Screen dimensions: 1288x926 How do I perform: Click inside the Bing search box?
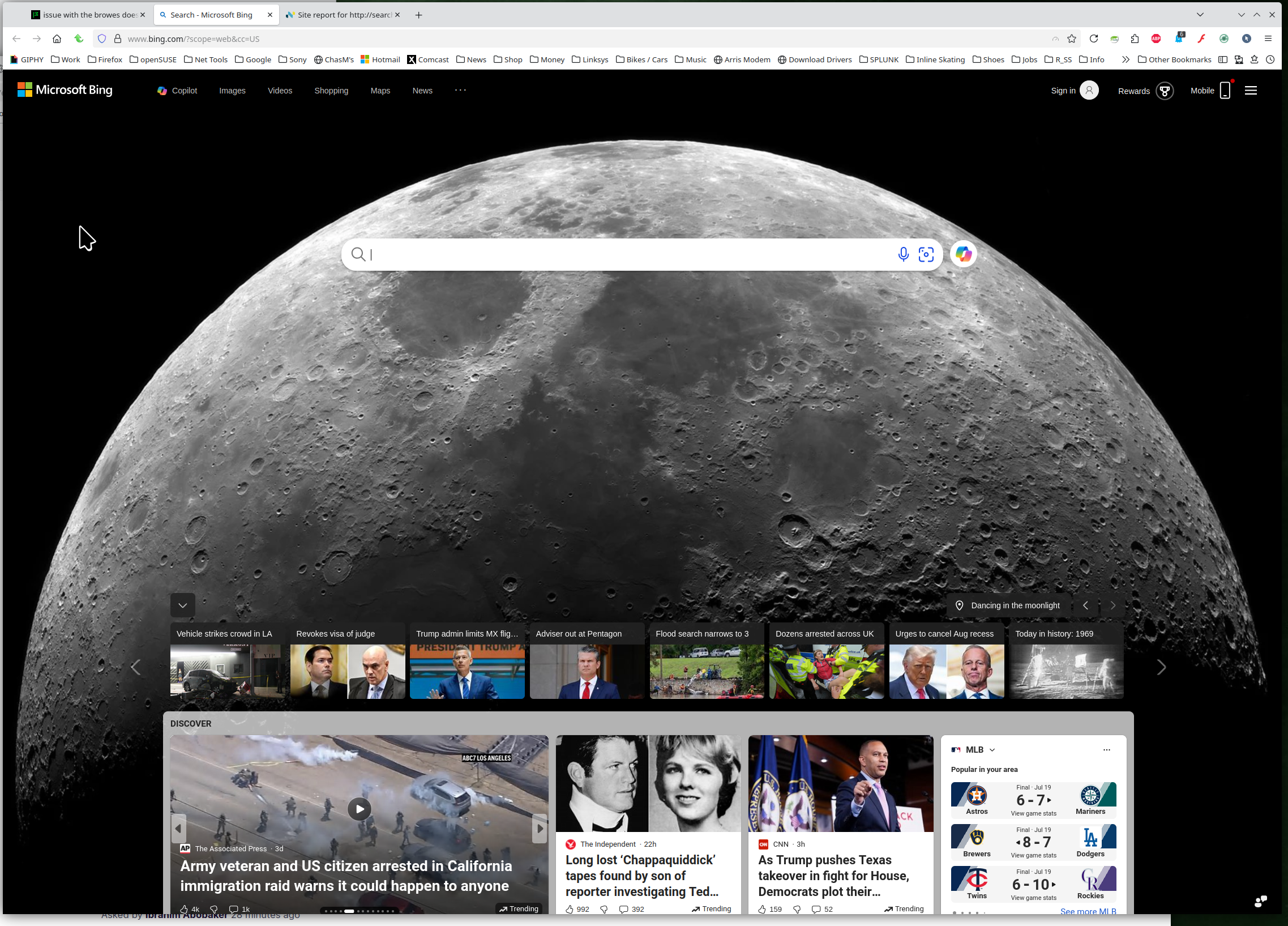(624, 254)
